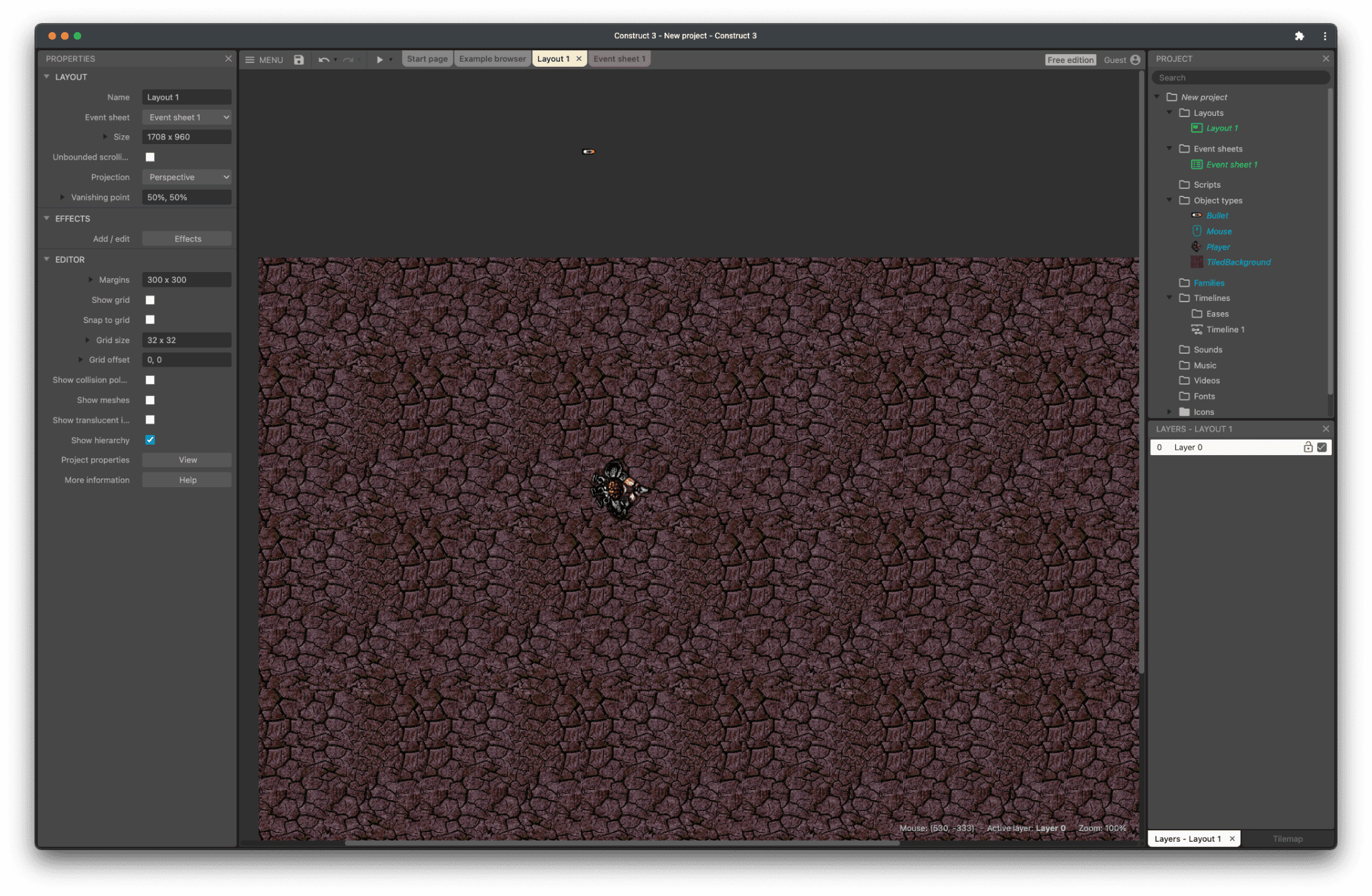Enable Snap to grid checkbox

tap(150, 320)
